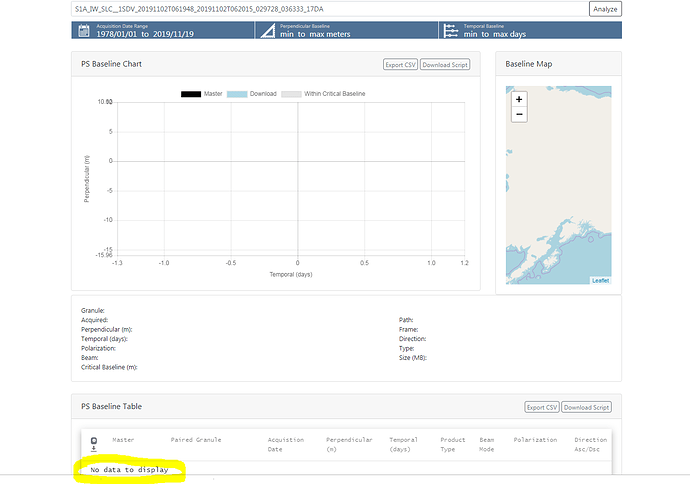The width and height of the screenshot is (690, 484).
Task: Open the Leaflet attribution link
Action: click(600, 280)
